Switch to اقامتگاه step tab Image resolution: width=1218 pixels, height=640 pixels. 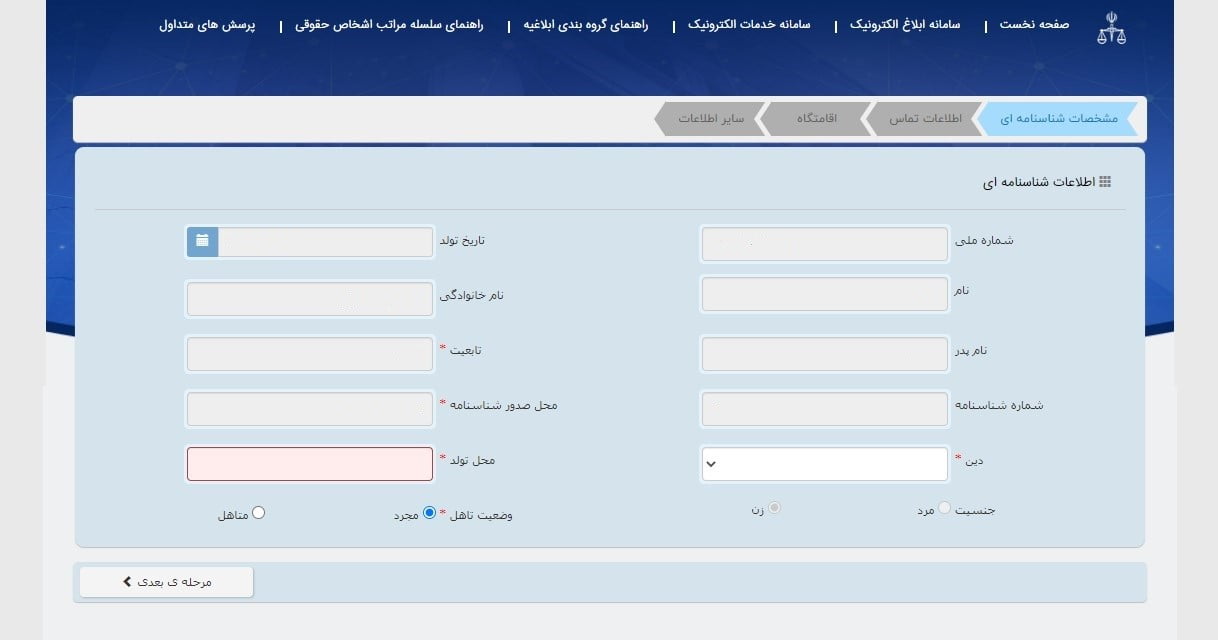[816, 118]
